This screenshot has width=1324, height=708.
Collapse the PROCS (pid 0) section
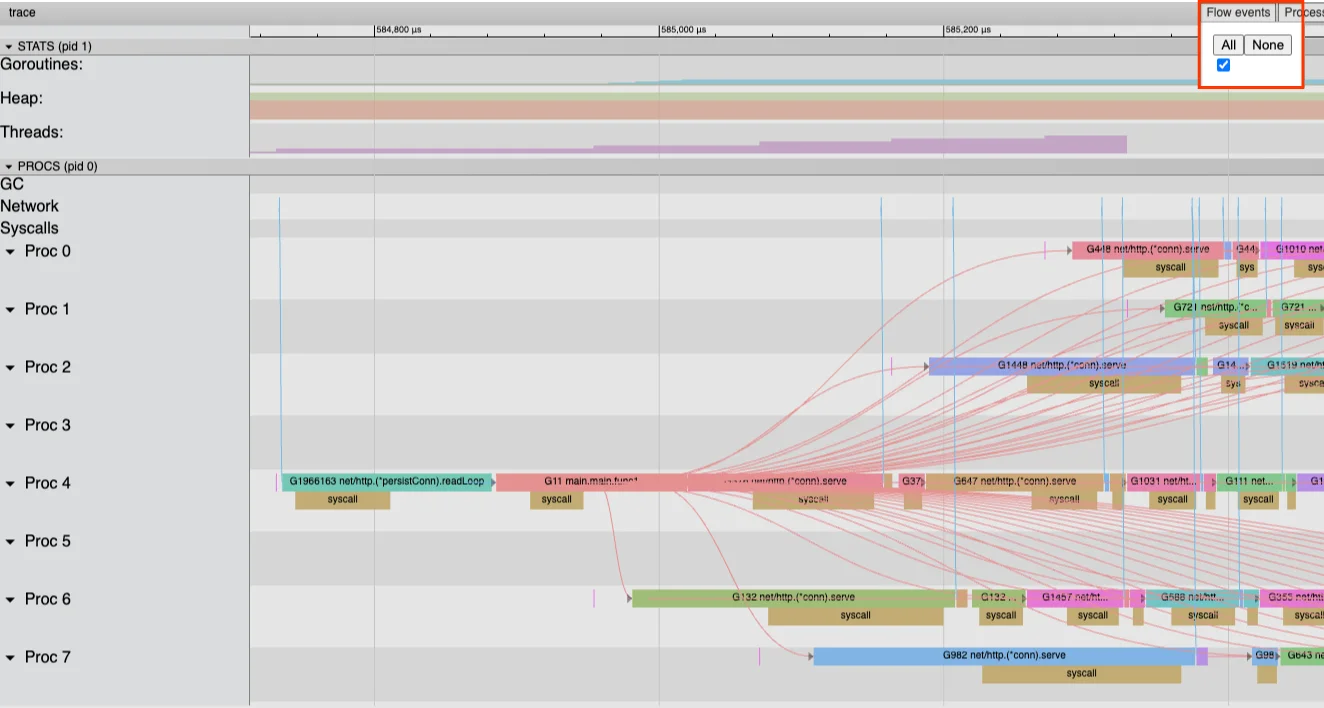9,167
